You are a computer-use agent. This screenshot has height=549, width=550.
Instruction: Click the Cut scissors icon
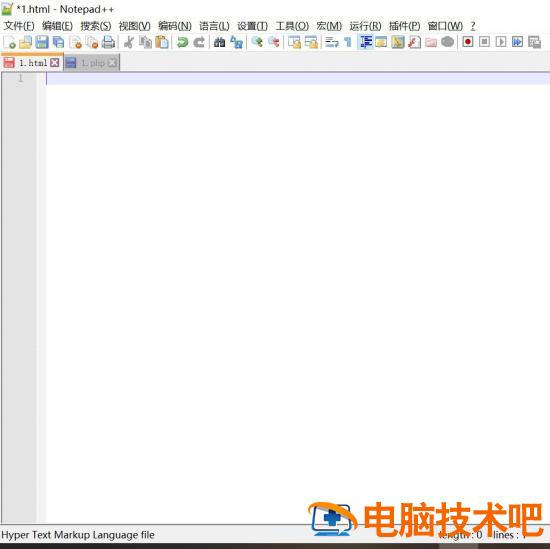(129, 42)
